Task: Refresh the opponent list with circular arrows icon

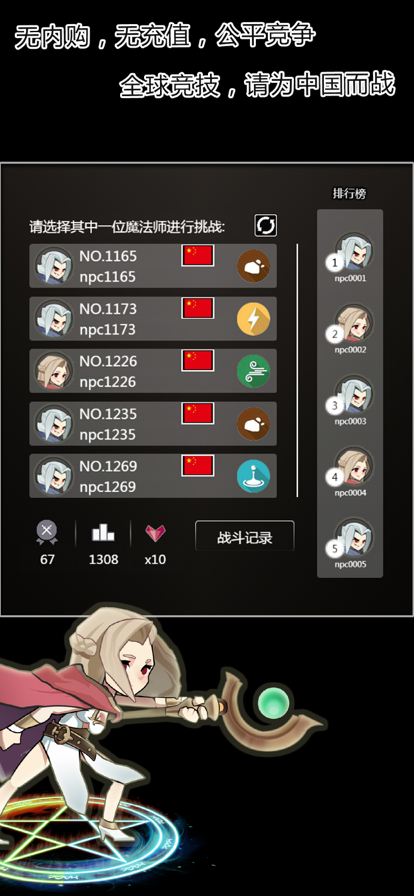Action: click(x=265, y=225)
